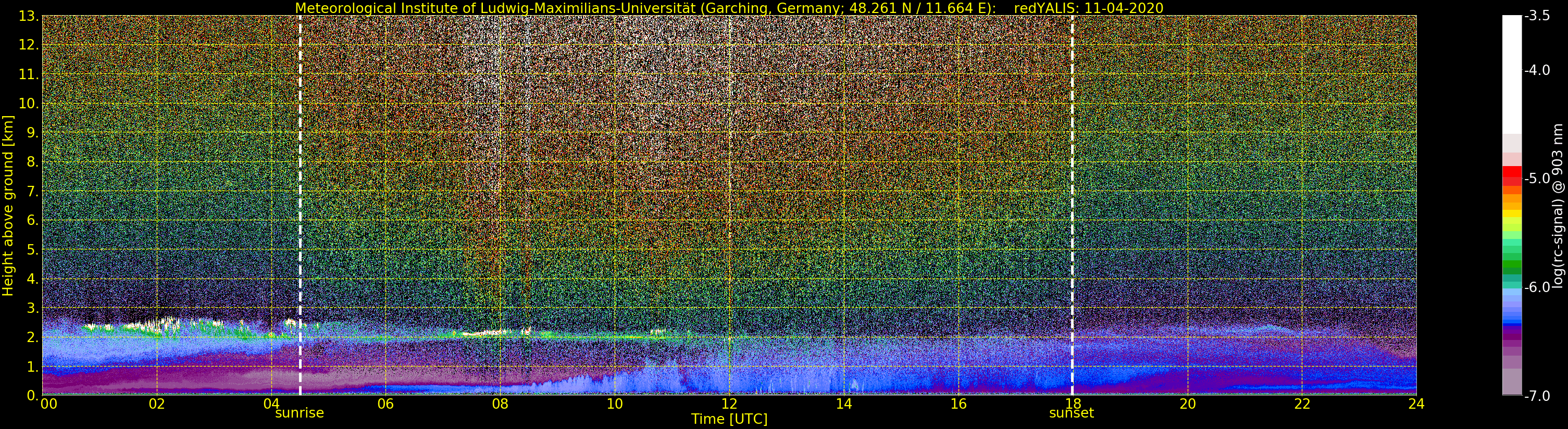Click the 'sunrise' label below the axis
Screen dimensions: 1568x429
(x=300, y=413)
